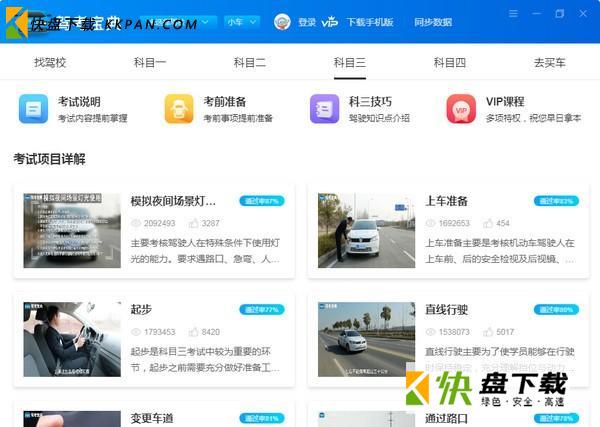This screenshot has width=600, height=427.
Task: Open the 变更车道 video thumbnail
Action: [72, 419]
